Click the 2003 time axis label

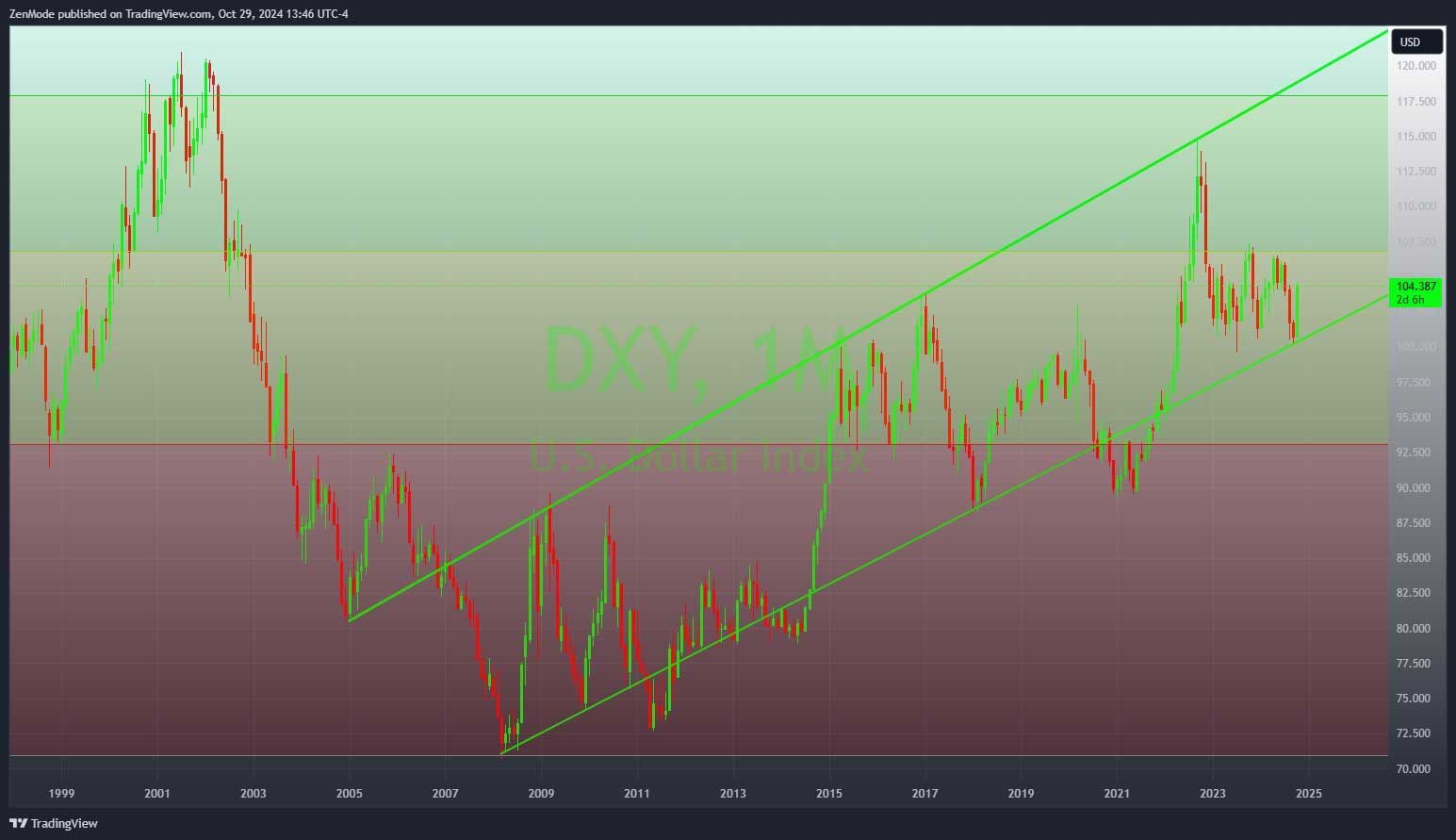(254, 794)
